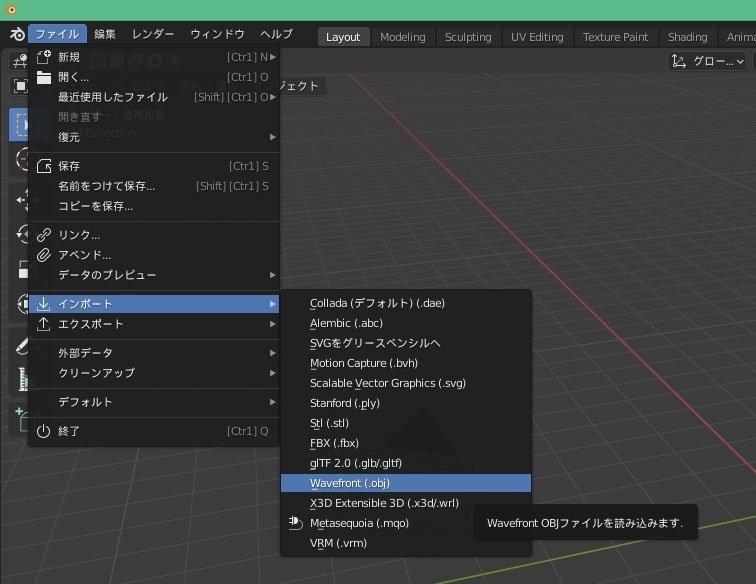
Task: Expand the データのプレビュー submenu
Action: tap(154, 275)
